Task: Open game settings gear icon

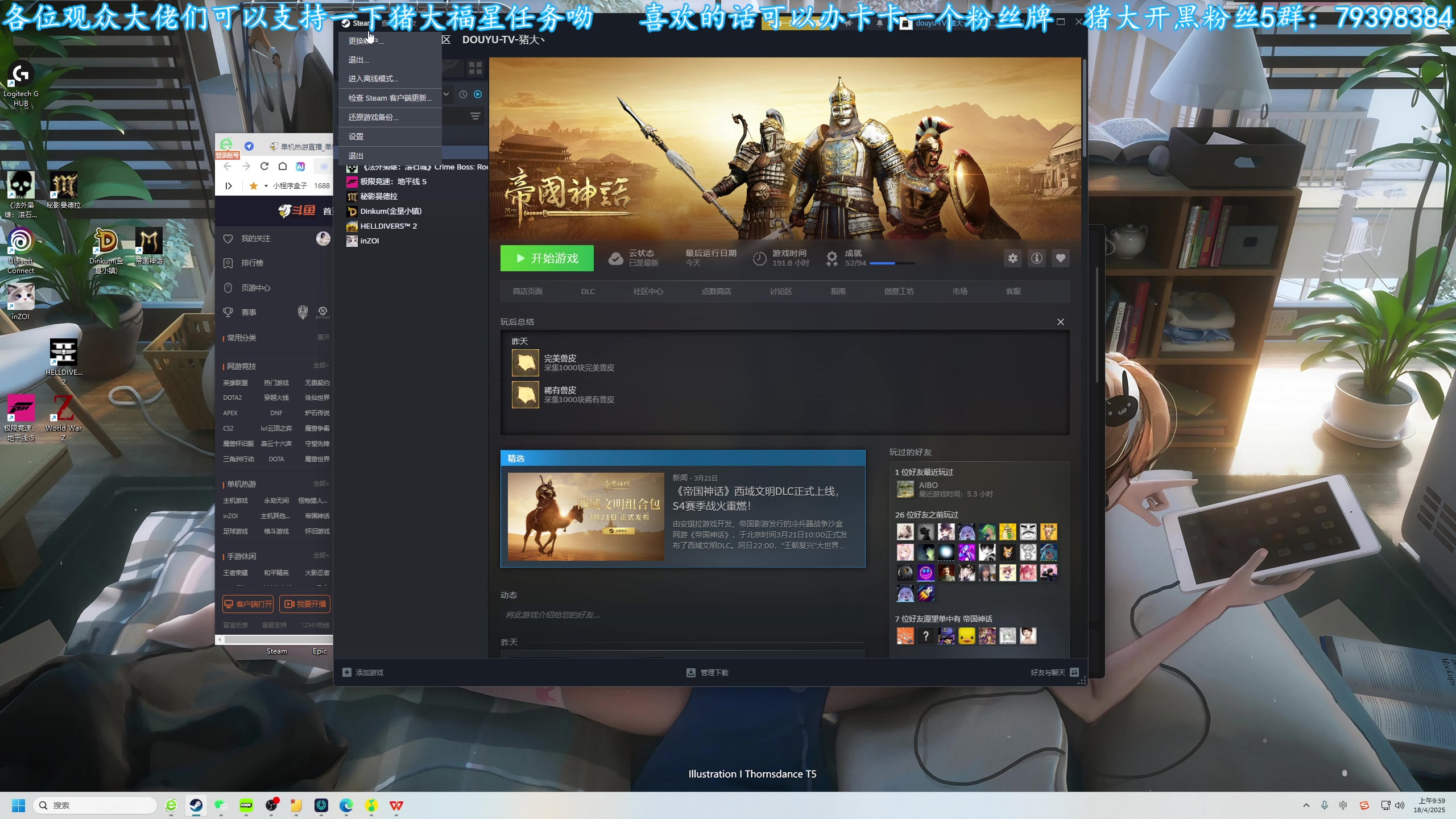Action: pyautogui.click(x=1012, y=258)
